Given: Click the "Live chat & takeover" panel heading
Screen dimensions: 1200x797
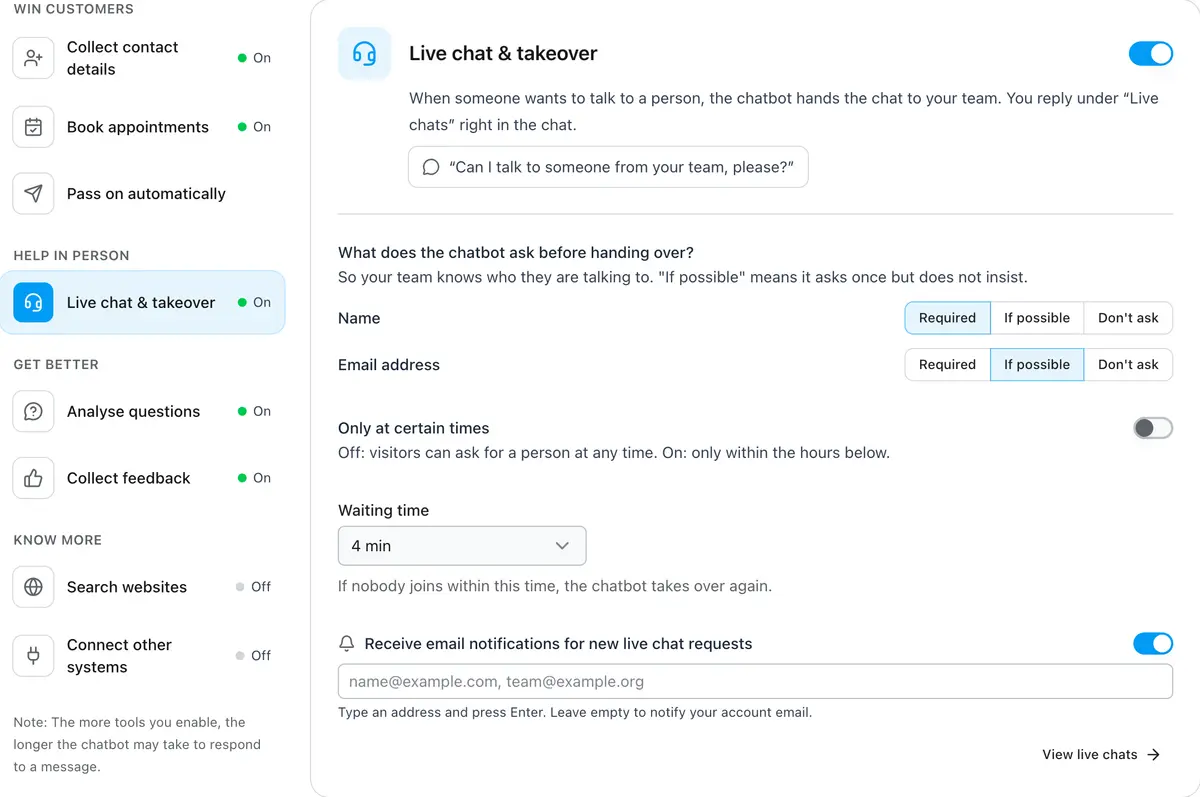Looking at the screenshot, I should [503, 54].
